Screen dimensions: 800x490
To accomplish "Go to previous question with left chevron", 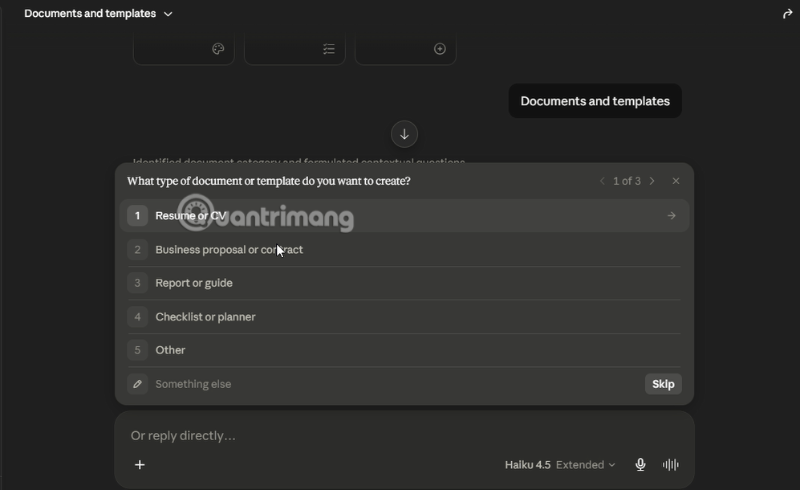I will click(602, 181).
